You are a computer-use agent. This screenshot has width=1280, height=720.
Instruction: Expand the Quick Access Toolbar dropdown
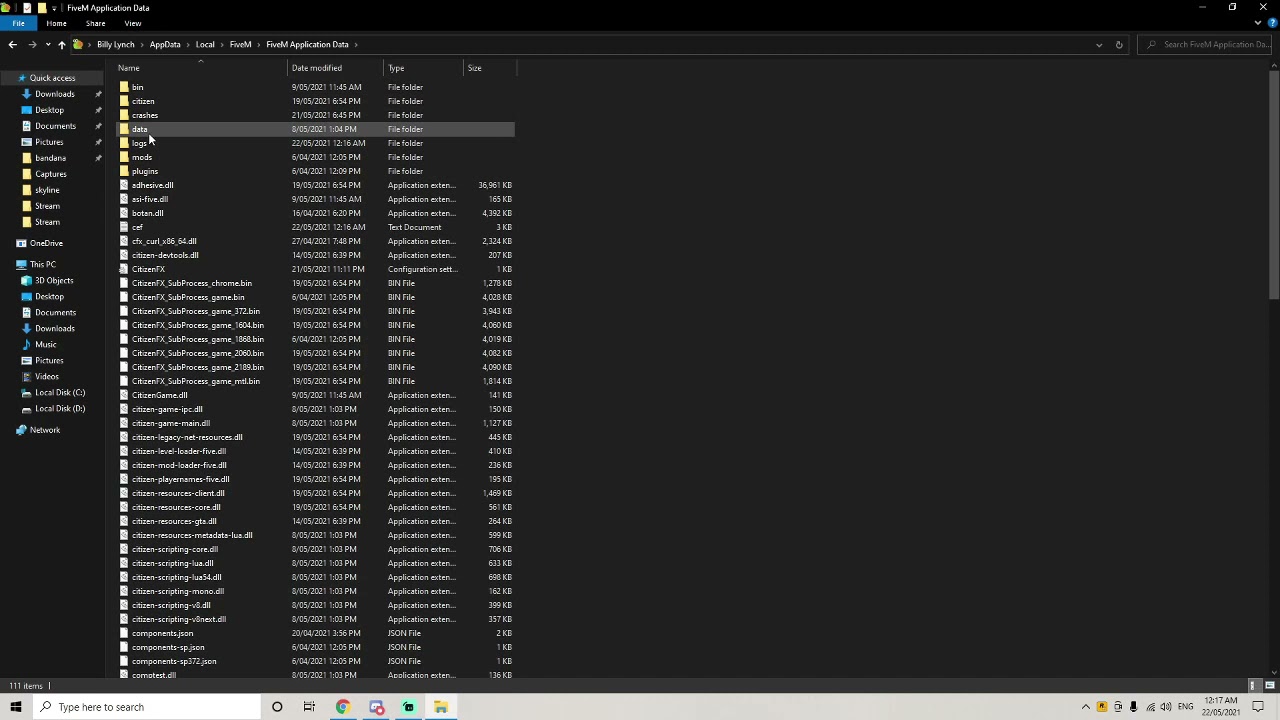point(55,8)
